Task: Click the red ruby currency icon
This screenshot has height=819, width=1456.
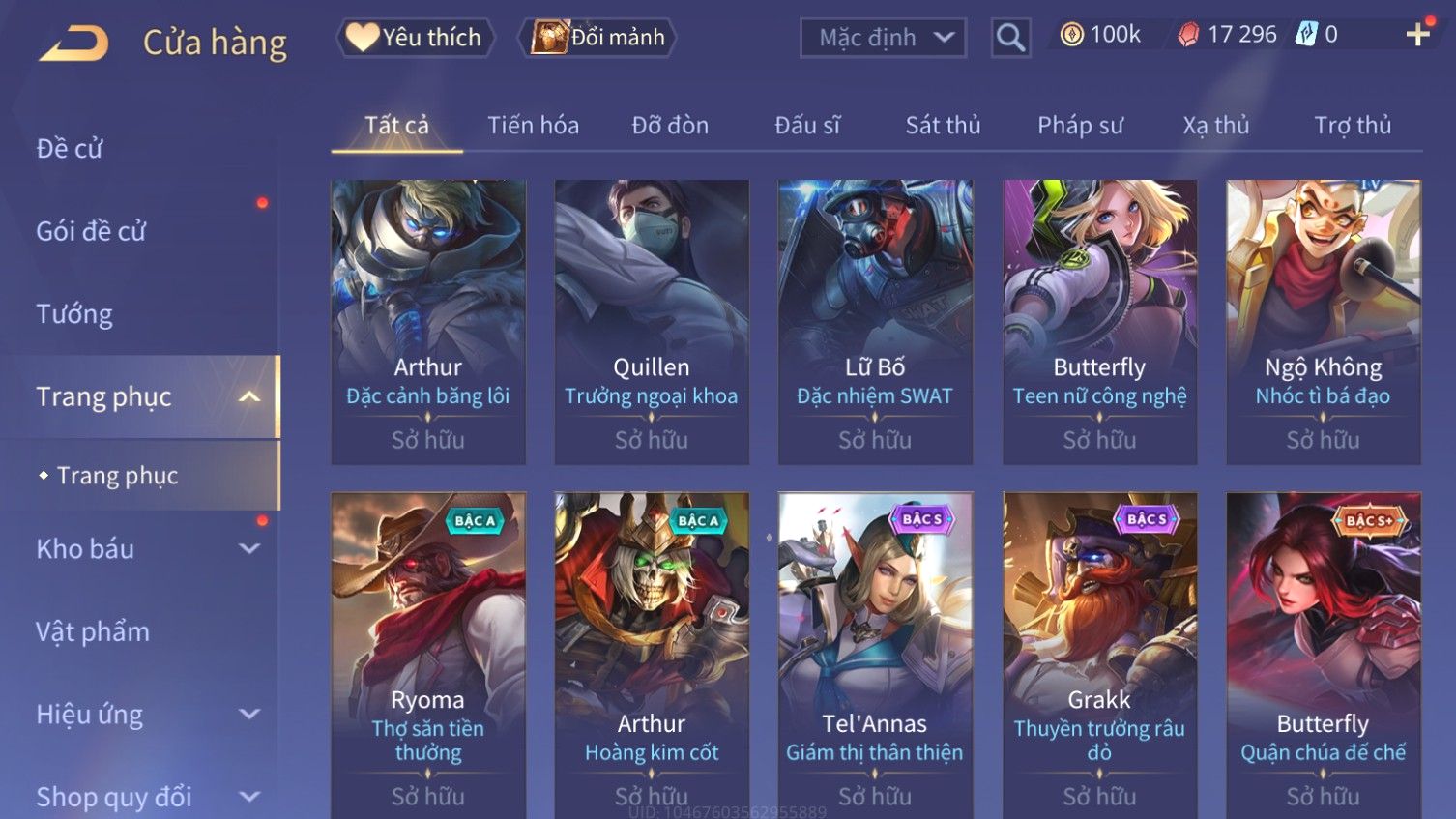Action: point(1188,35)
